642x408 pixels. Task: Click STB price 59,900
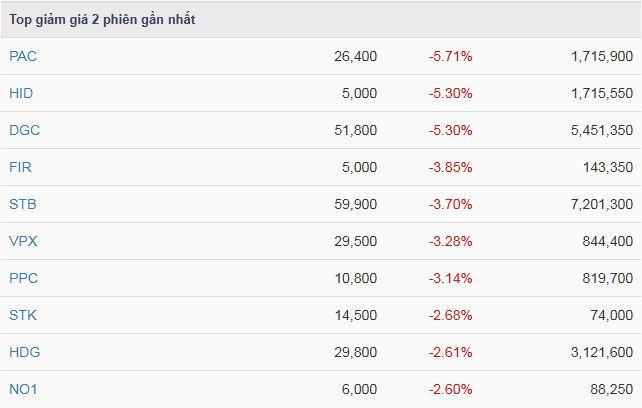356,204
